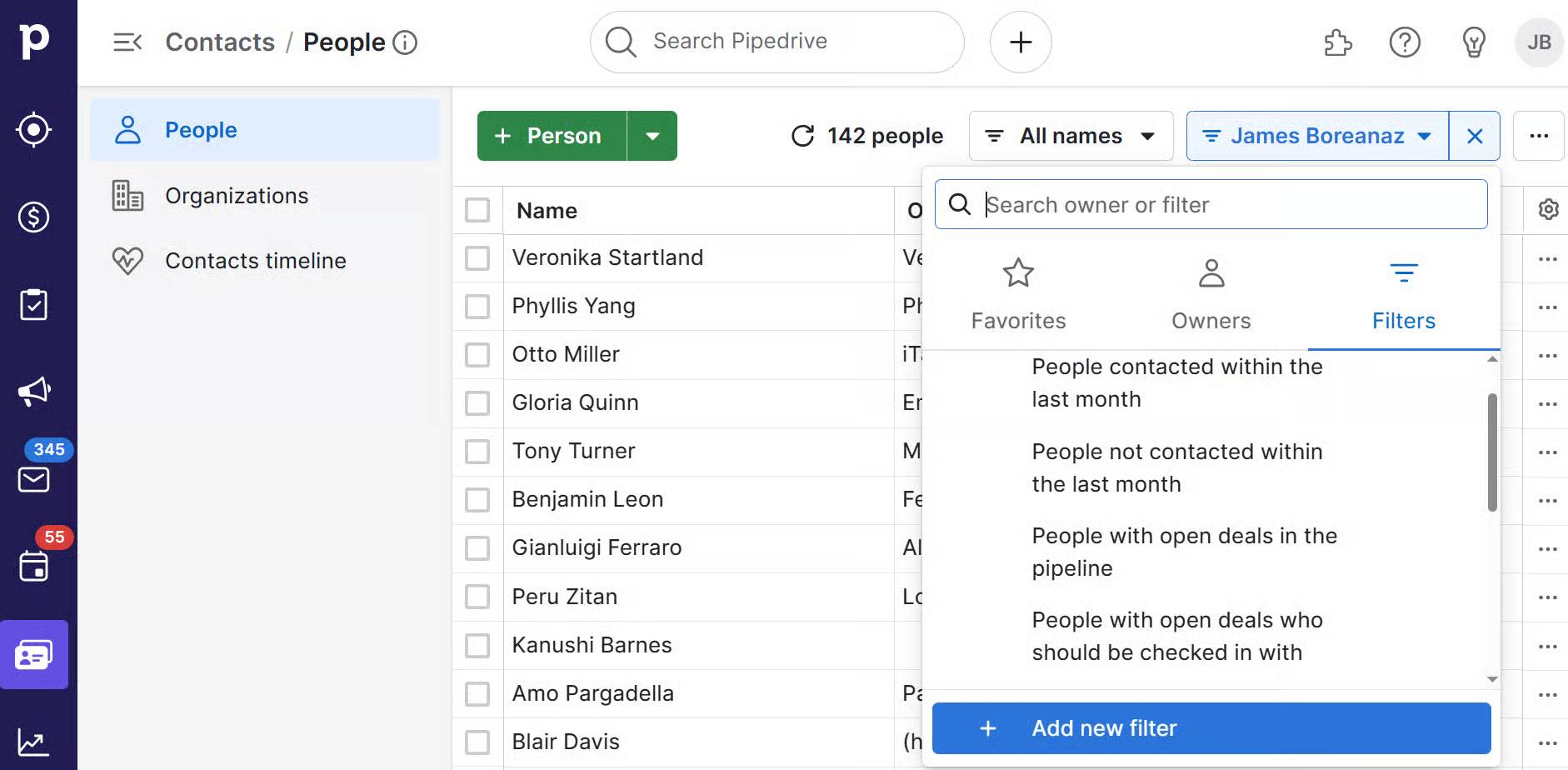1568x770 pixels.
Task: Open column settings via the gear icon
Action: point(1547,209)
